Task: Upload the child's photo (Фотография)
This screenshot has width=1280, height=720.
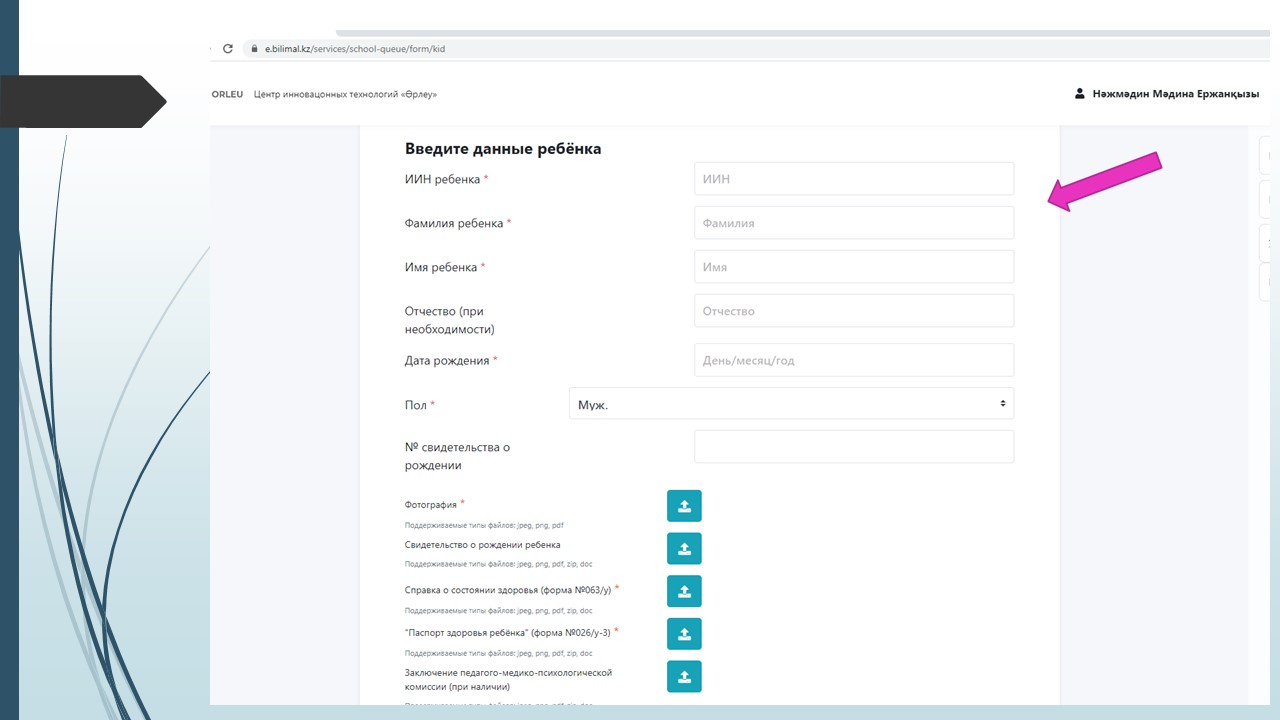Action: (x=684, y=506)
